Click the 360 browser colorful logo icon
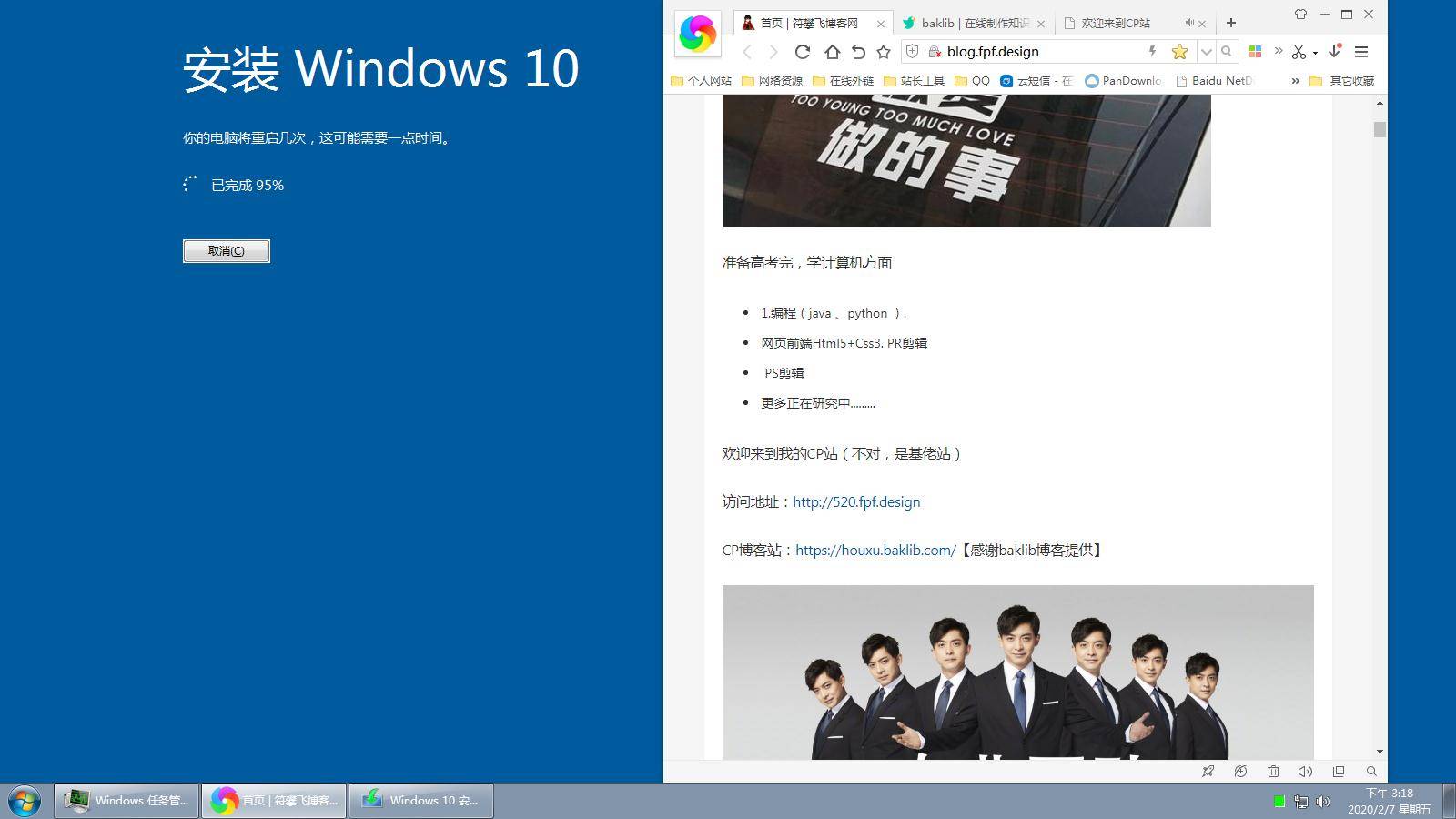The image size is (1456, 819). point(698,35)
